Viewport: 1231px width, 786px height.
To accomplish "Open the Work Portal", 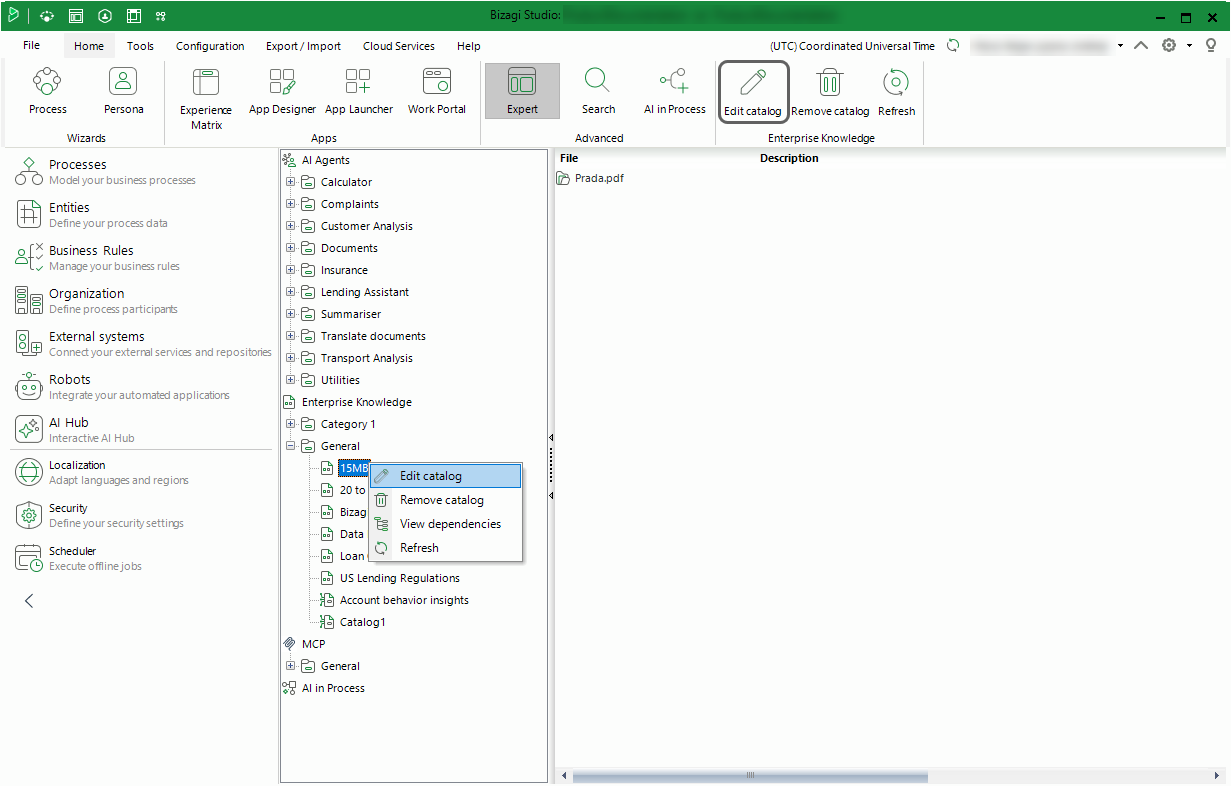I will [436, 92].
